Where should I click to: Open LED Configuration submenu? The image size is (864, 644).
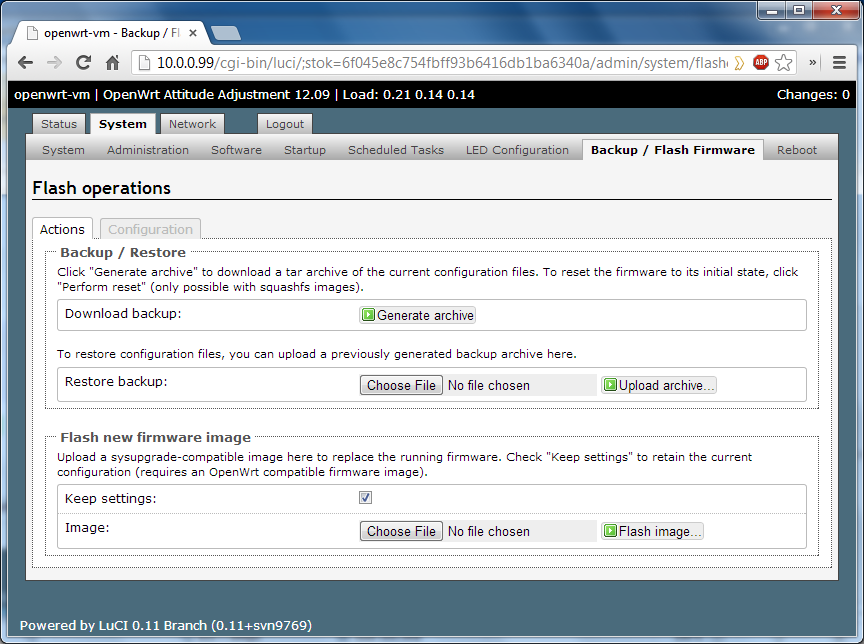click(517, 150)
